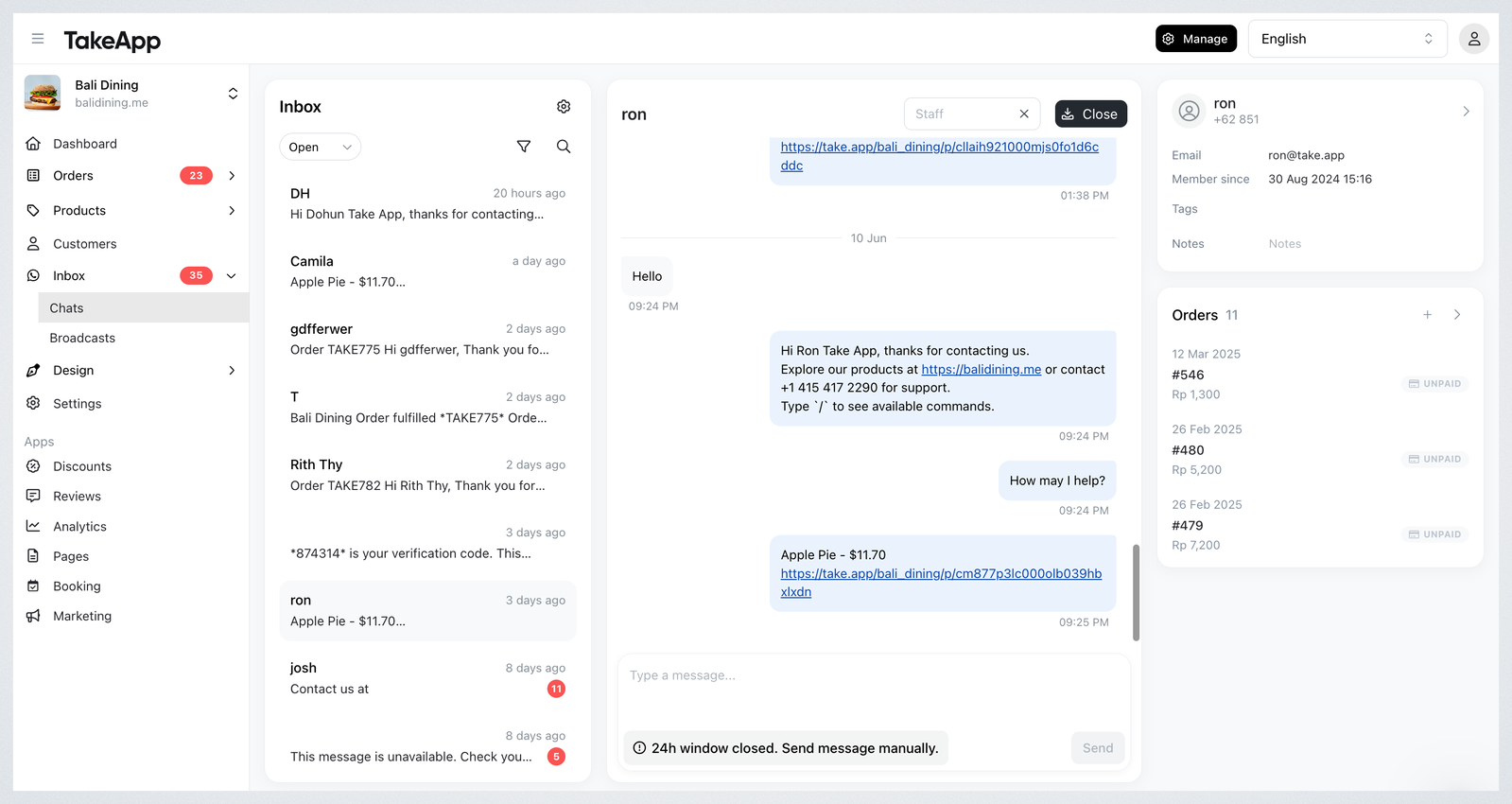Open Orders in the sidebar
The width and height of the screenshot is (1512, 804).
[73, 176]
